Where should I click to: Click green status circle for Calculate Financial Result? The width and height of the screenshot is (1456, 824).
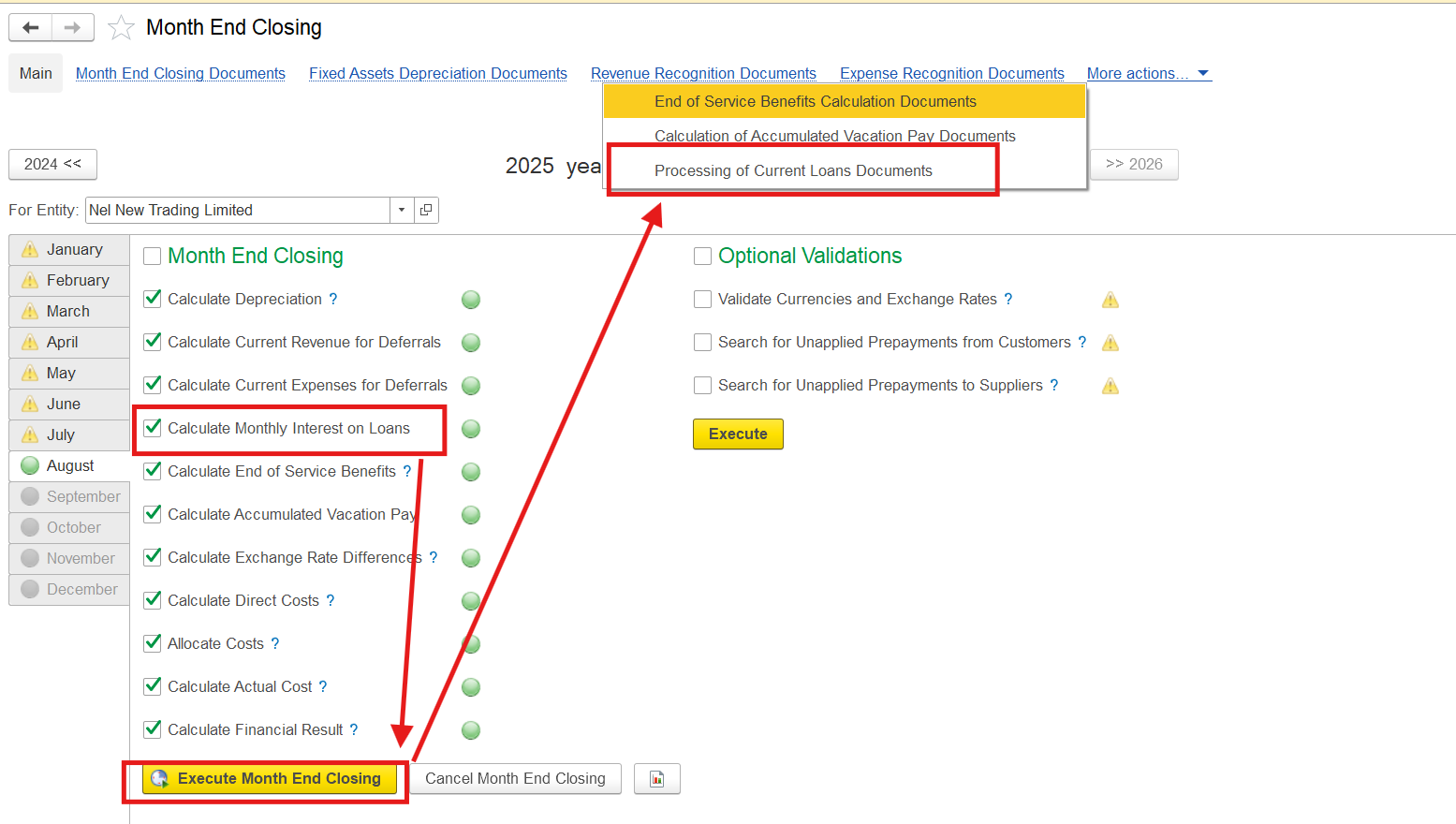coord(471,730)
